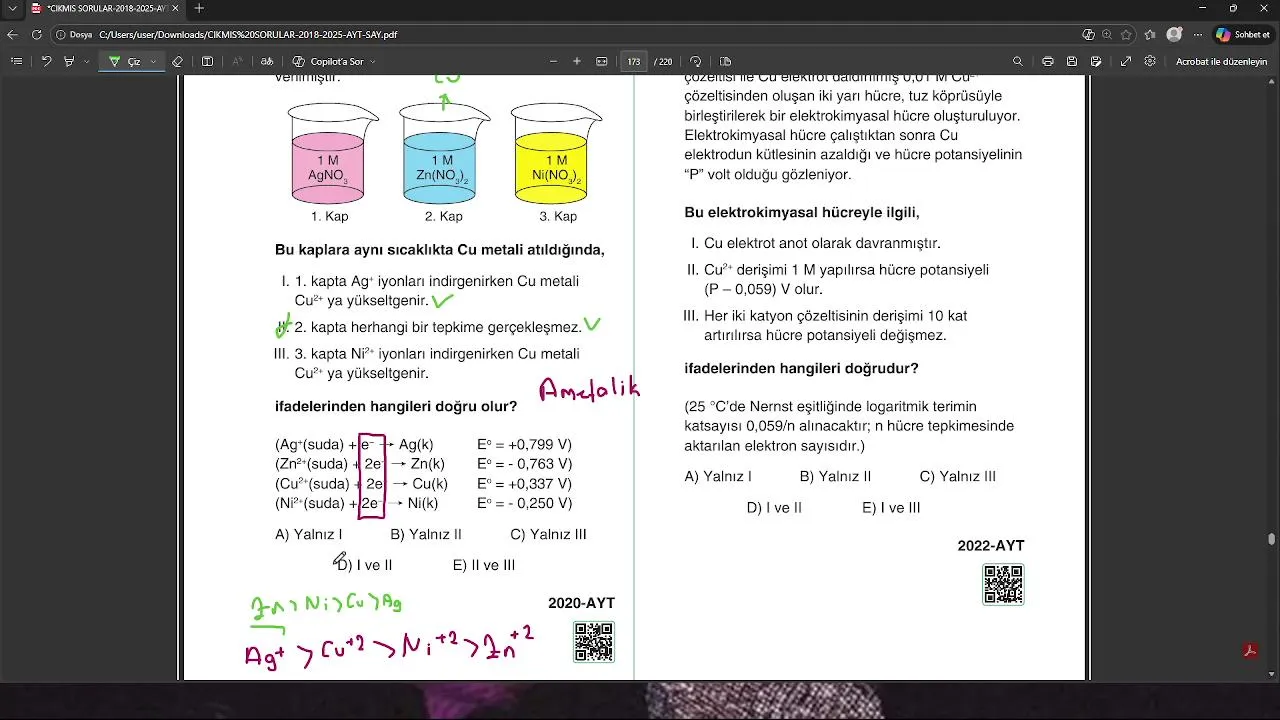
Task: Open PDF viewer settings gear
Action: 1150,61
